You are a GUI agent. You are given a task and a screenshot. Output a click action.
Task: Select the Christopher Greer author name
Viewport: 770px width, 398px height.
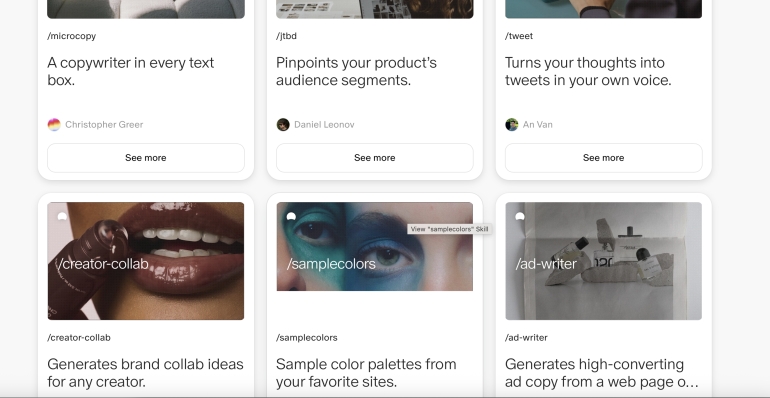click(x=104, y=125)
